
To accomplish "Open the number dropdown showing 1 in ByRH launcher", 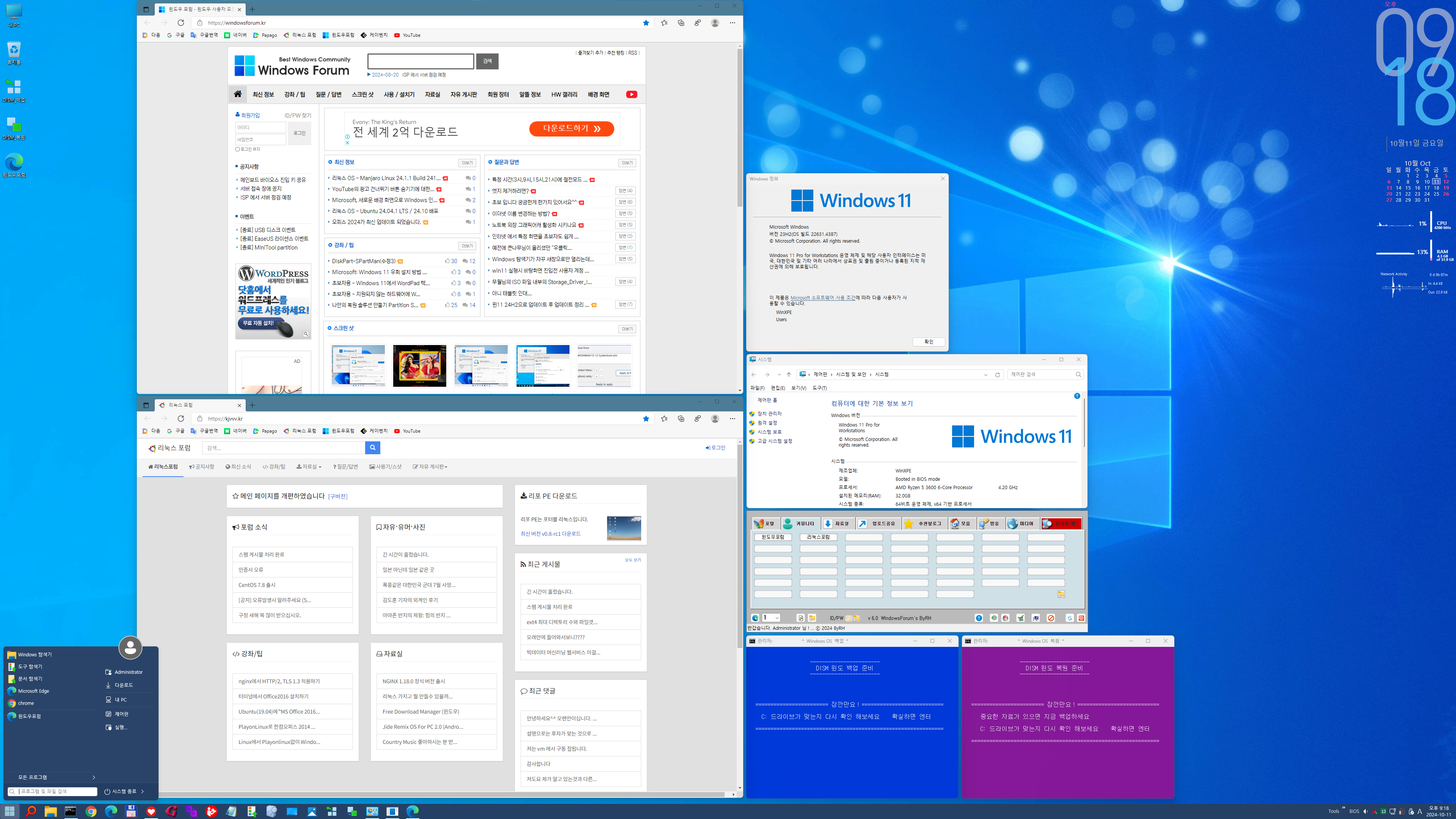I will tap(771, 618).
